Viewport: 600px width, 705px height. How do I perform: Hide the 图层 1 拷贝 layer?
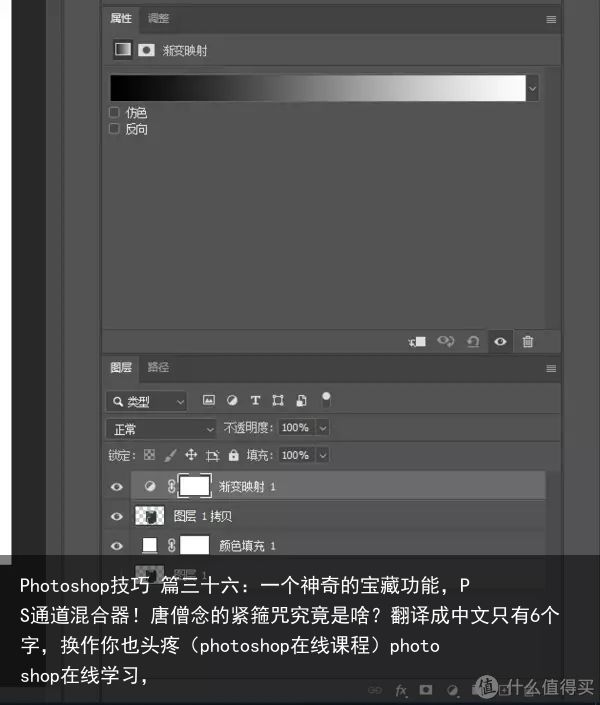tap(116, 516)
